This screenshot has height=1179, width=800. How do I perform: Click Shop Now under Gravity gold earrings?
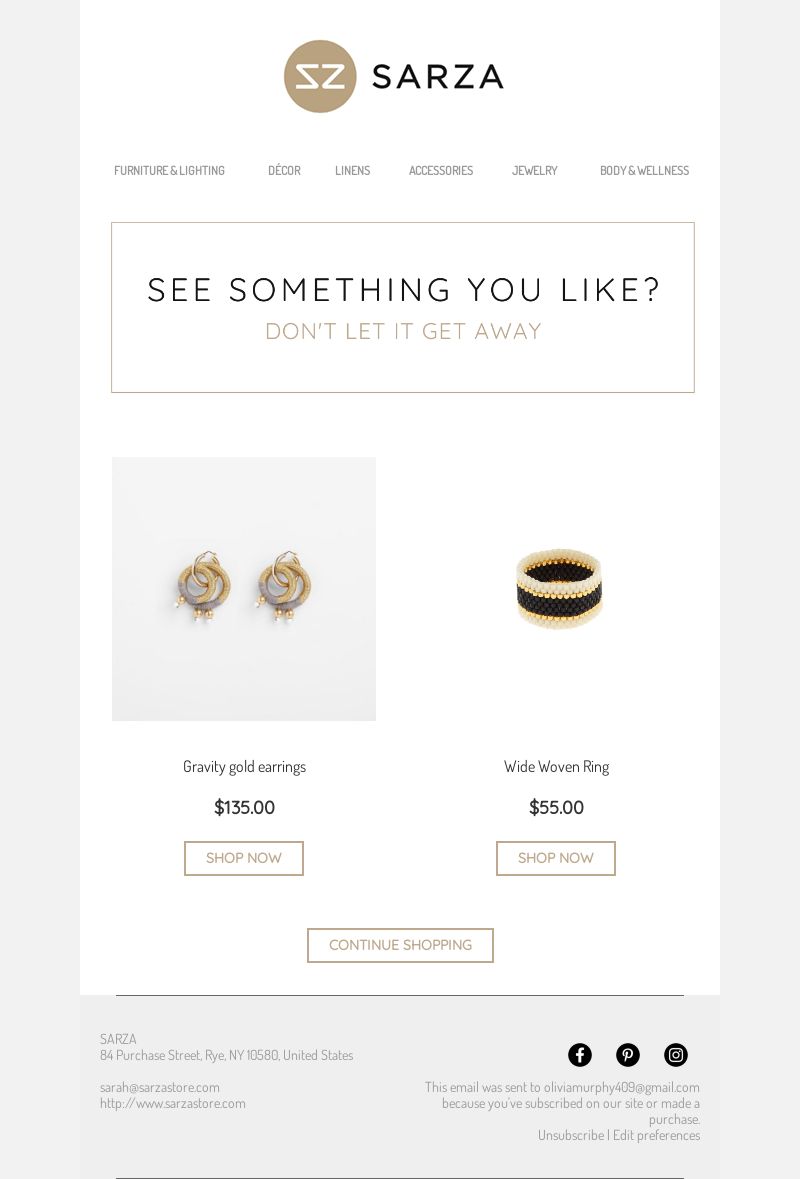[x=244, y=858]
